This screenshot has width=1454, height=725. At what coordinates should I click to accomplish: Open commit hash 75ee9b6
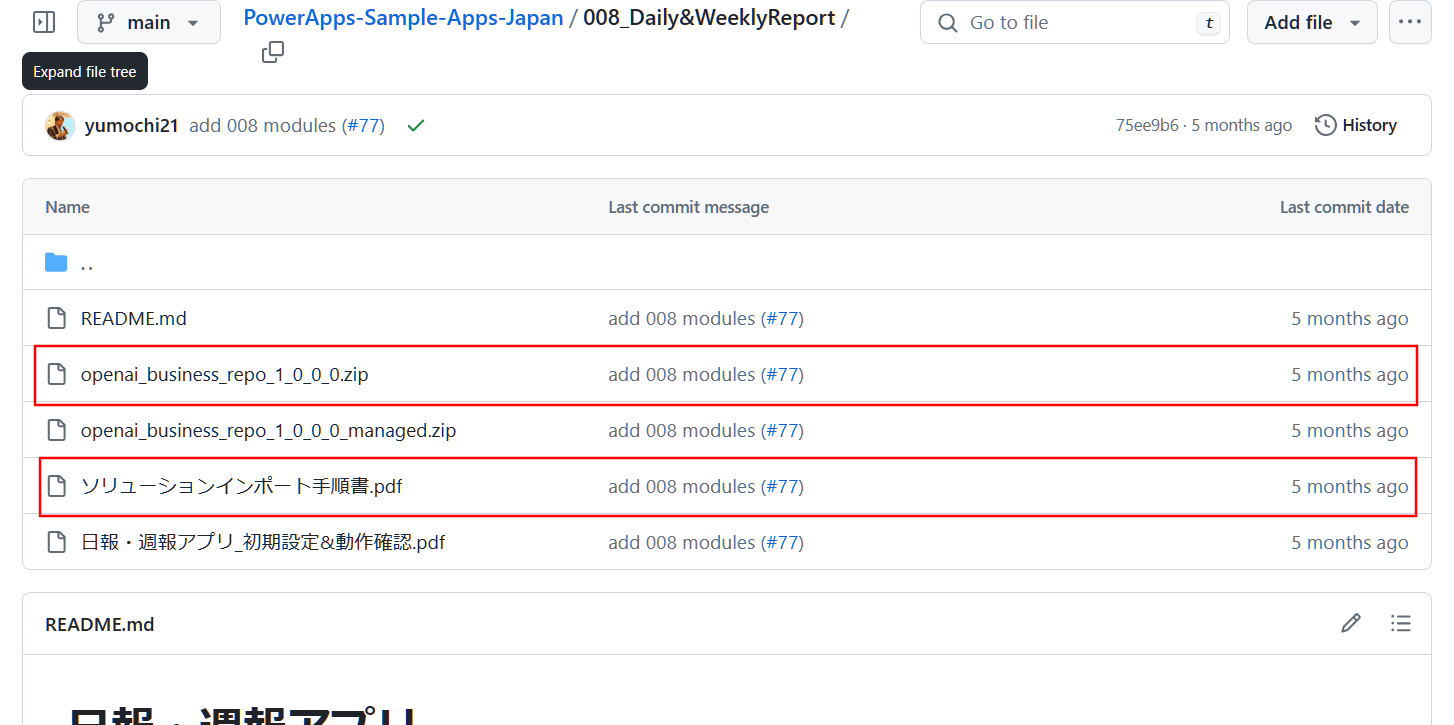pos(1147,126)
